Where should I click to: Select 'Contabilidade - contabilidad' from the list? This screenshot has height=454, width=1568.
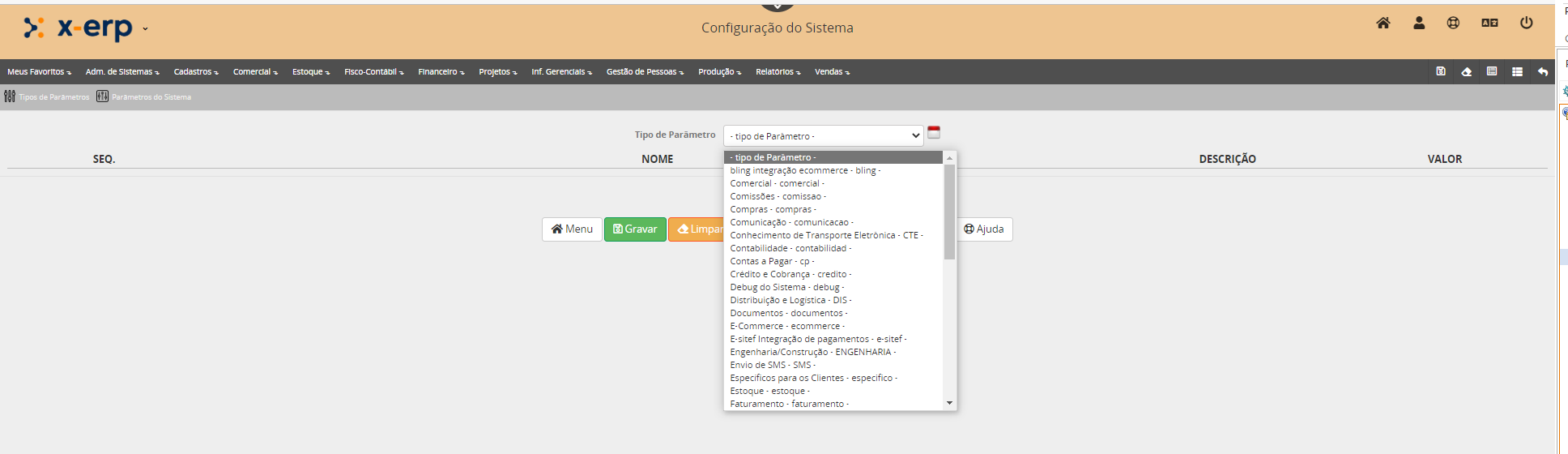(790, 248)
